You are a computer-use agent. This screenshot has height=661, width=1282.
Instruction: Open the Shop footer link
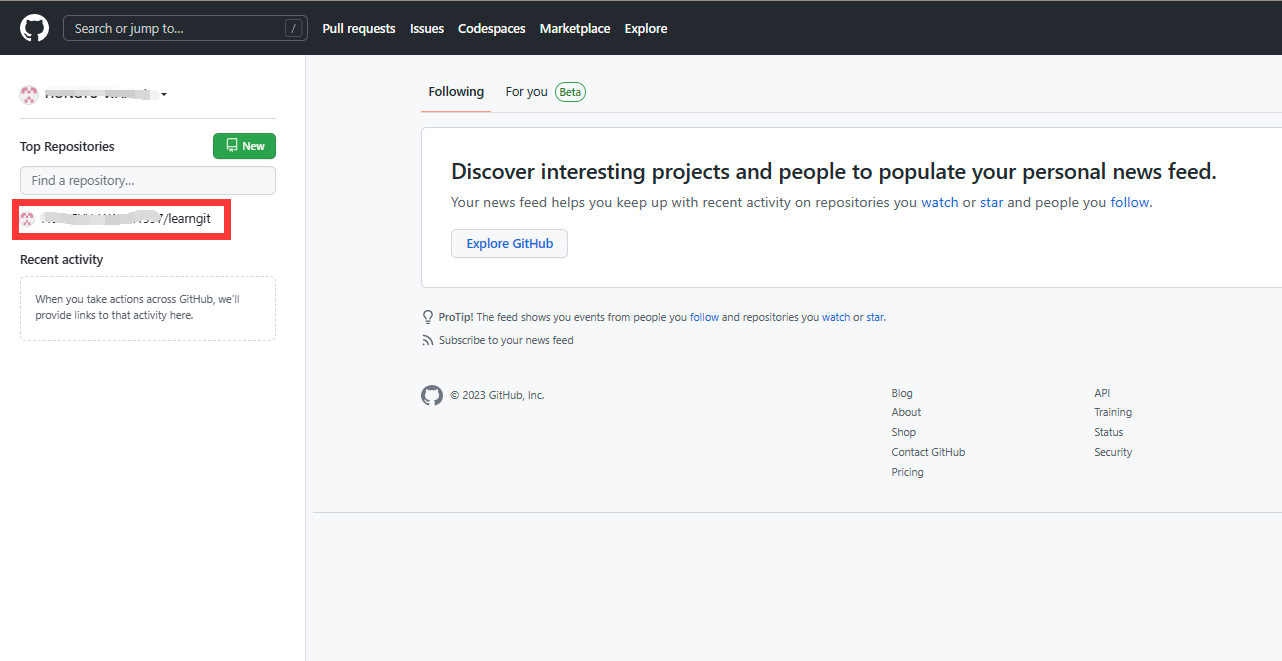pos(904,432)
